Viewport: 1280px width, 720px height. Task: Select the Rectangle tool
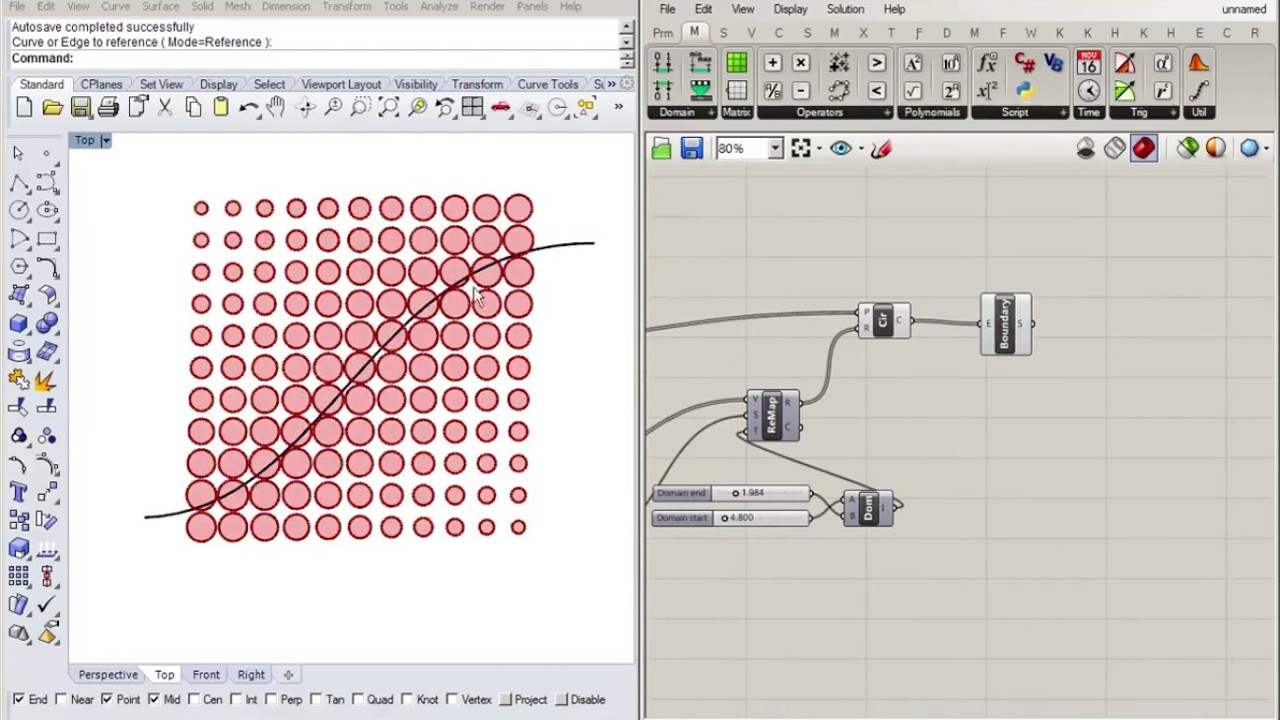click(x=47, y=239)
